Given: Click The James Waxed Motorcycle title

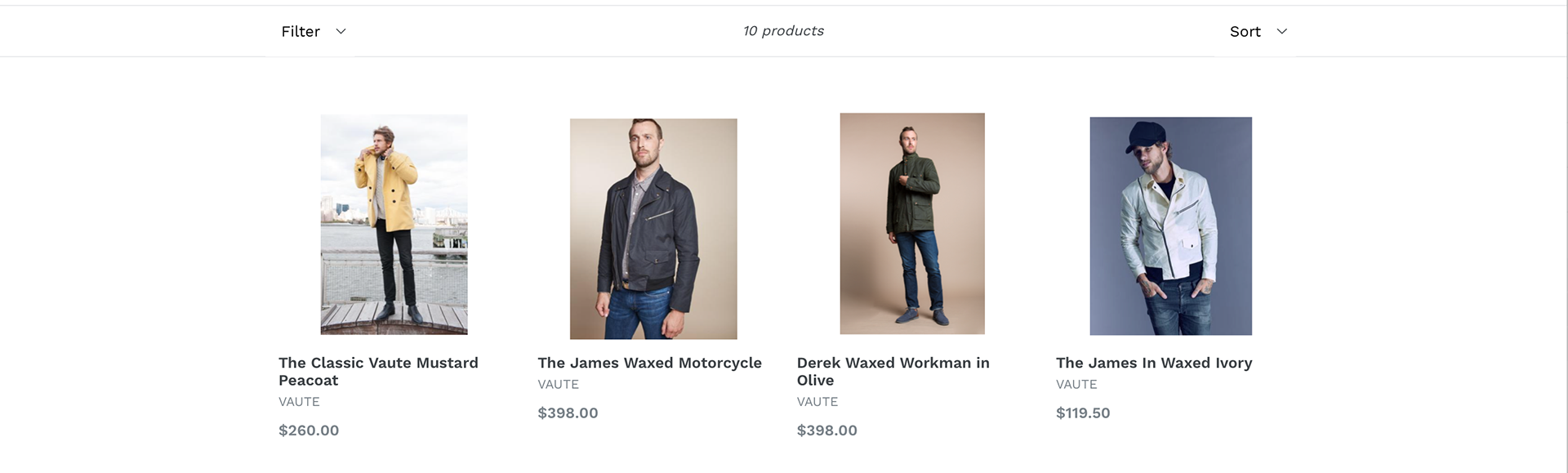Looking at the screenshot, I should pos(649,363).
